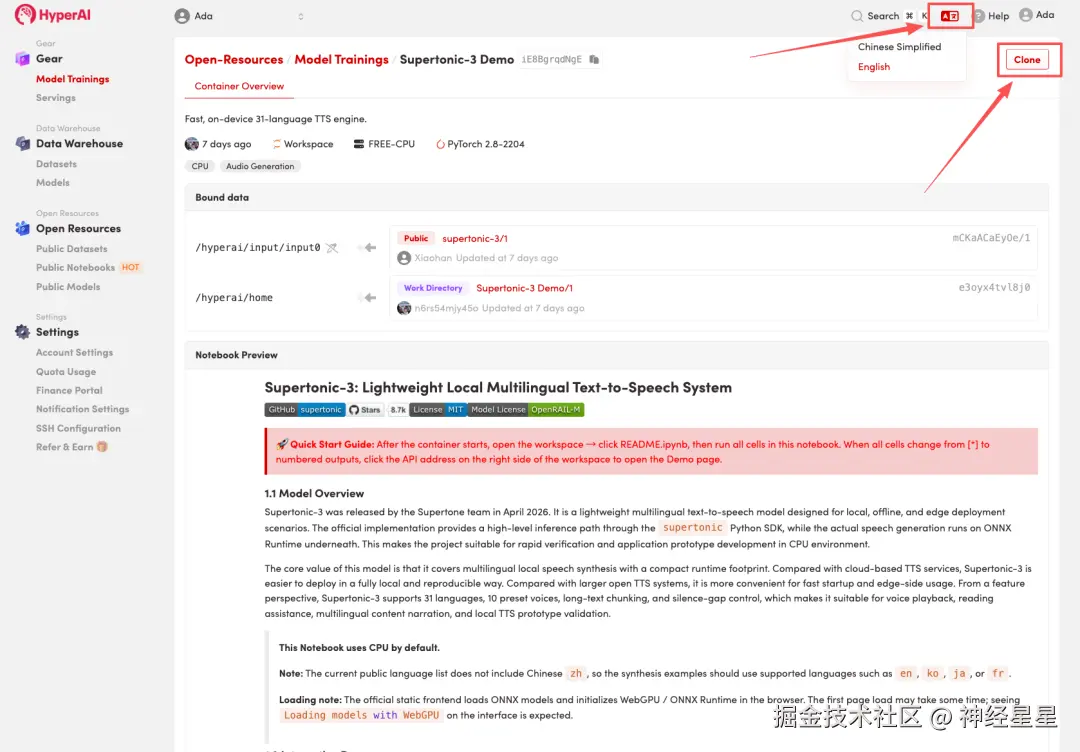This screenshot has width=1080, height=752.
Task: Click the GitHub Stars badge
Action: pos(364,410)
